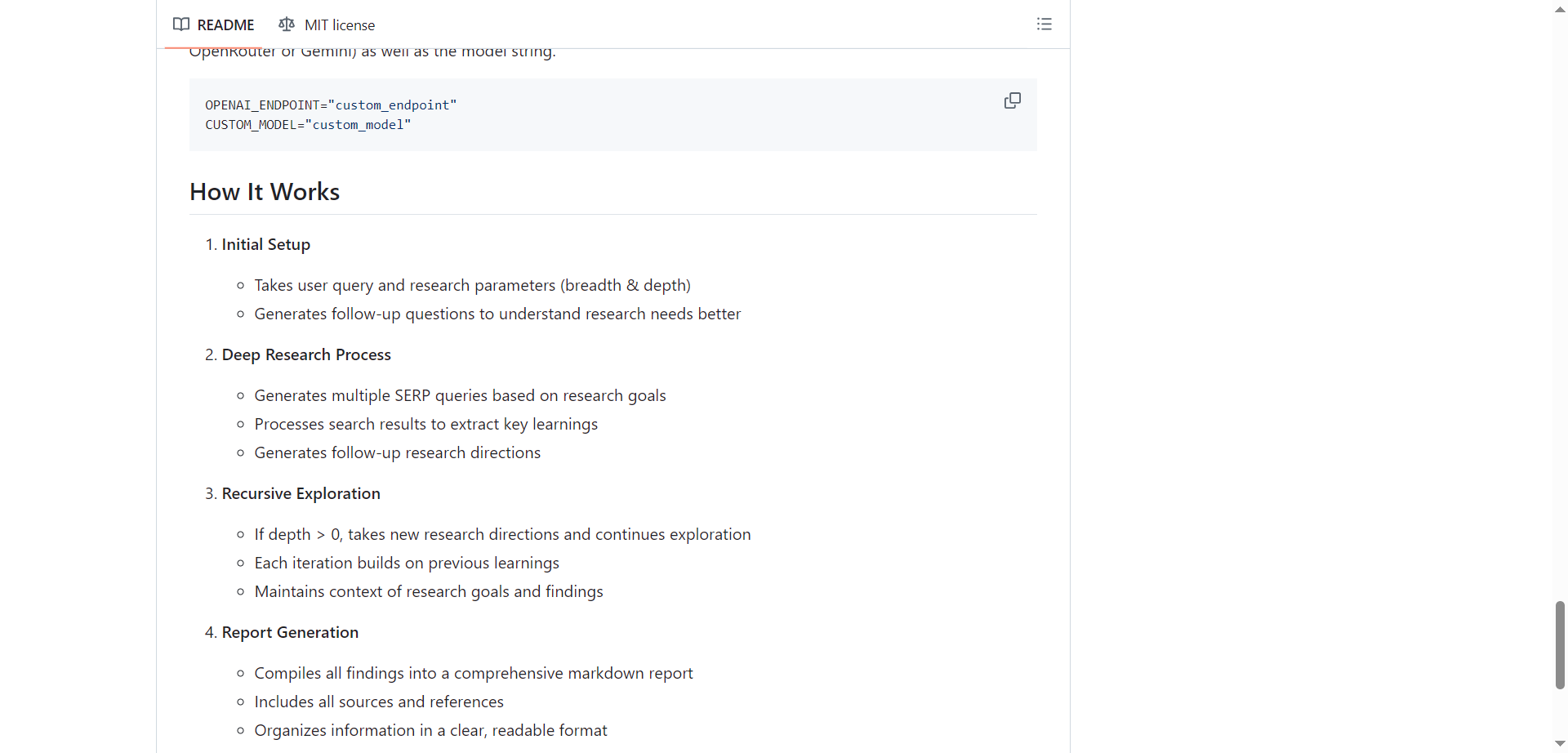
Task: Open the MIT license text link
Action: click(x=340, y=25)
